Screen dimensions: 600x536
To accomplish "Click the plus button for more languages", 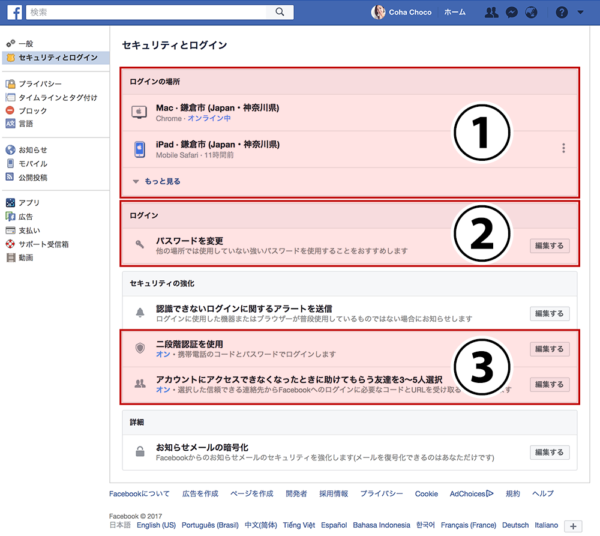I will [573, 526].
